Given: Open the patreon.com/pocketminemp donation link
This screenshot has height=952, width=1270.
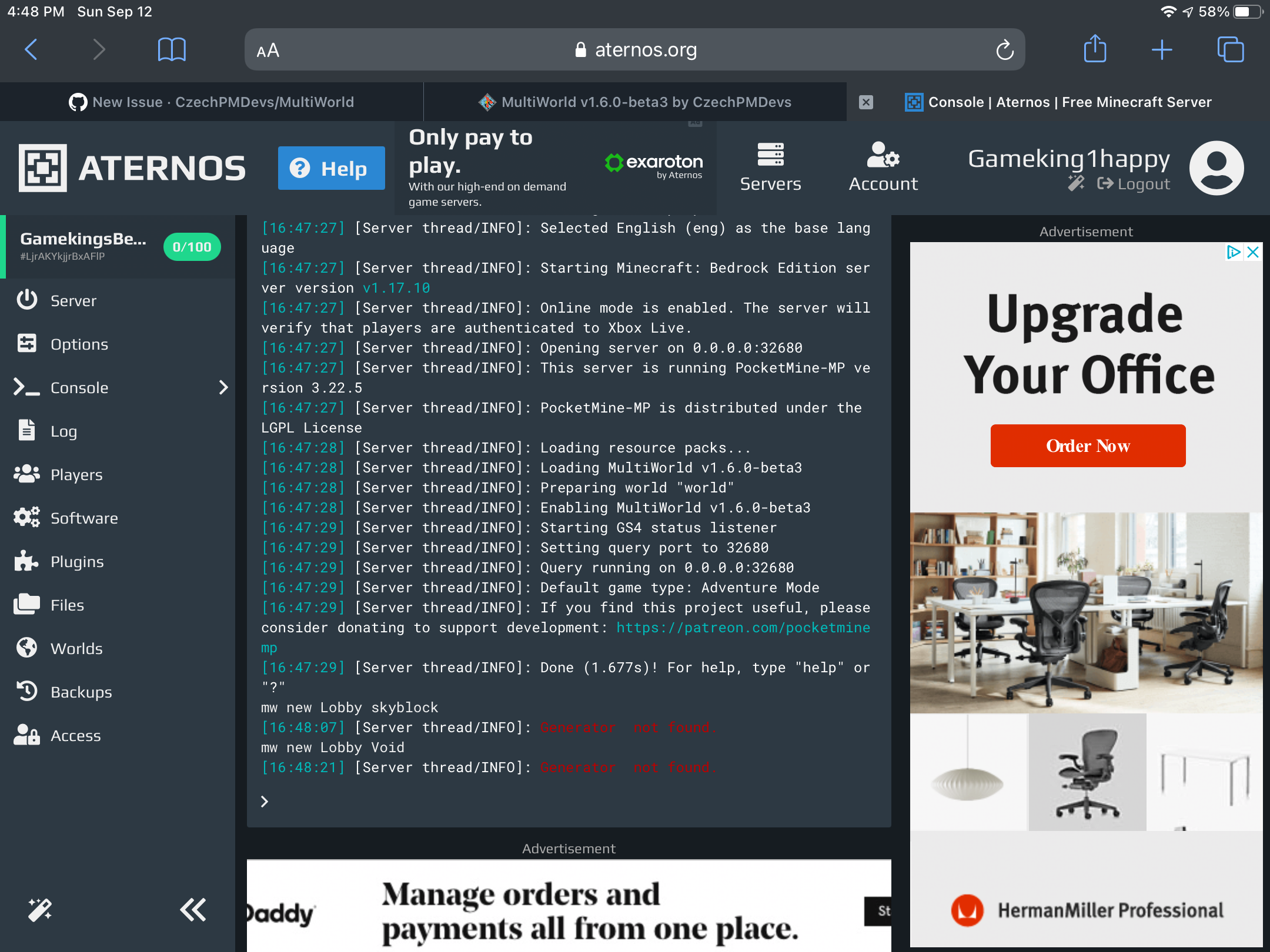Looking at the screenshot, I should coord(743,627).
